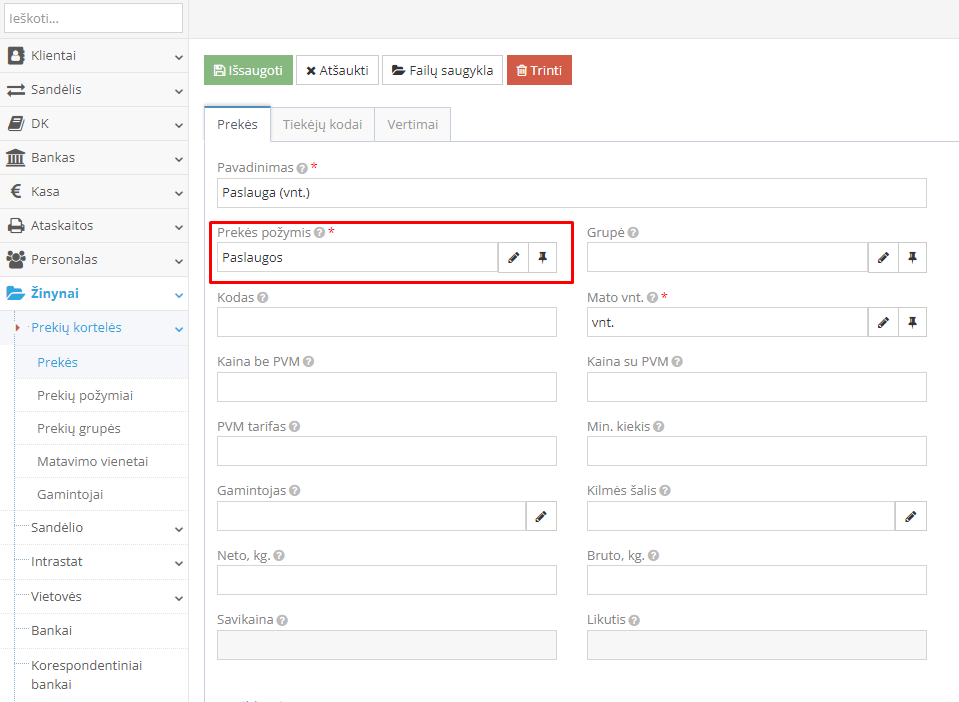Screen dimensions: 959x702
Task: Click into the PVM tarifas field
Action: pyautogui.click(x=387, y=451)
